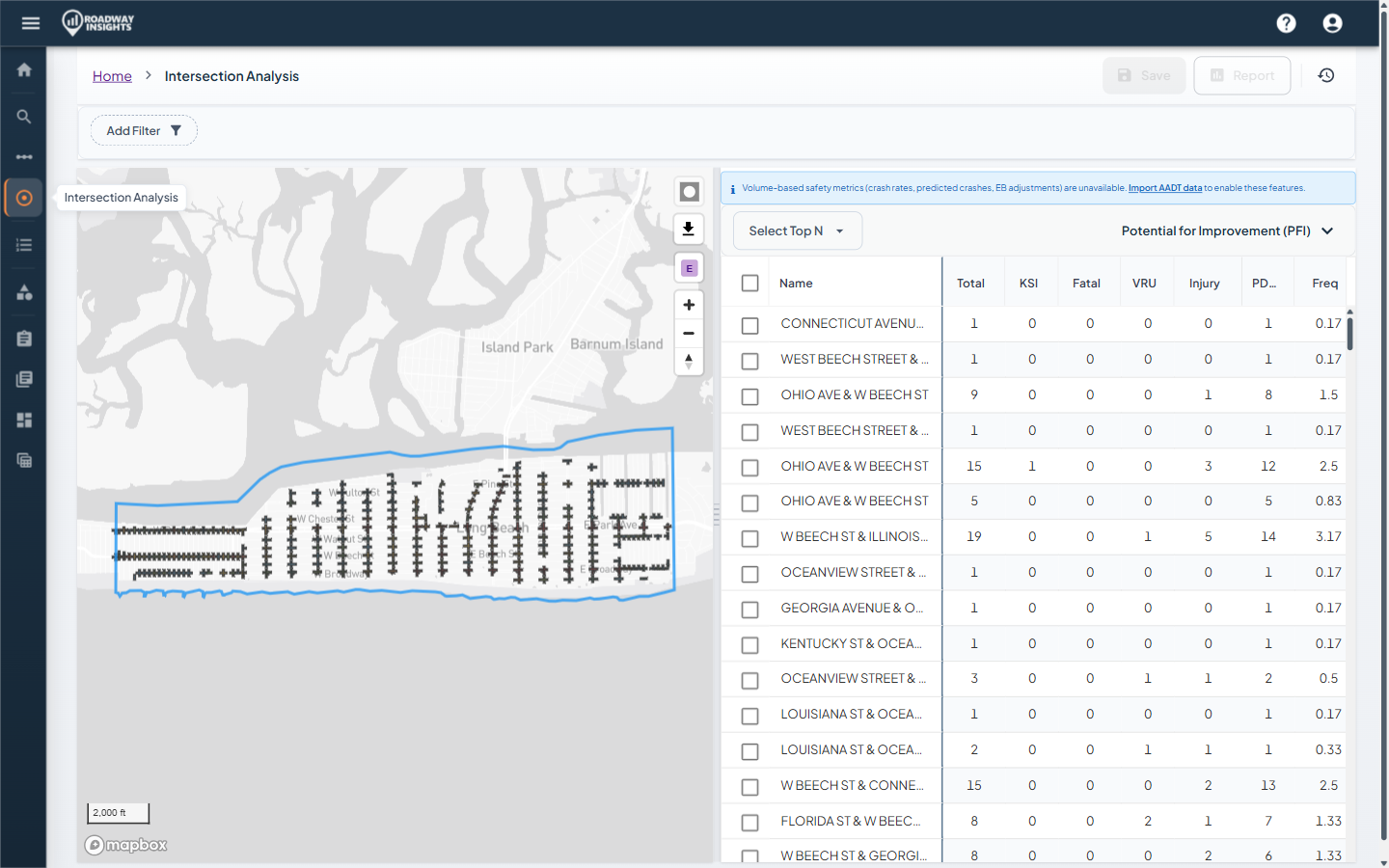Open the Add Filter menu
The height and width of the screenshot is (868, 1389).
tap(143, 129)
